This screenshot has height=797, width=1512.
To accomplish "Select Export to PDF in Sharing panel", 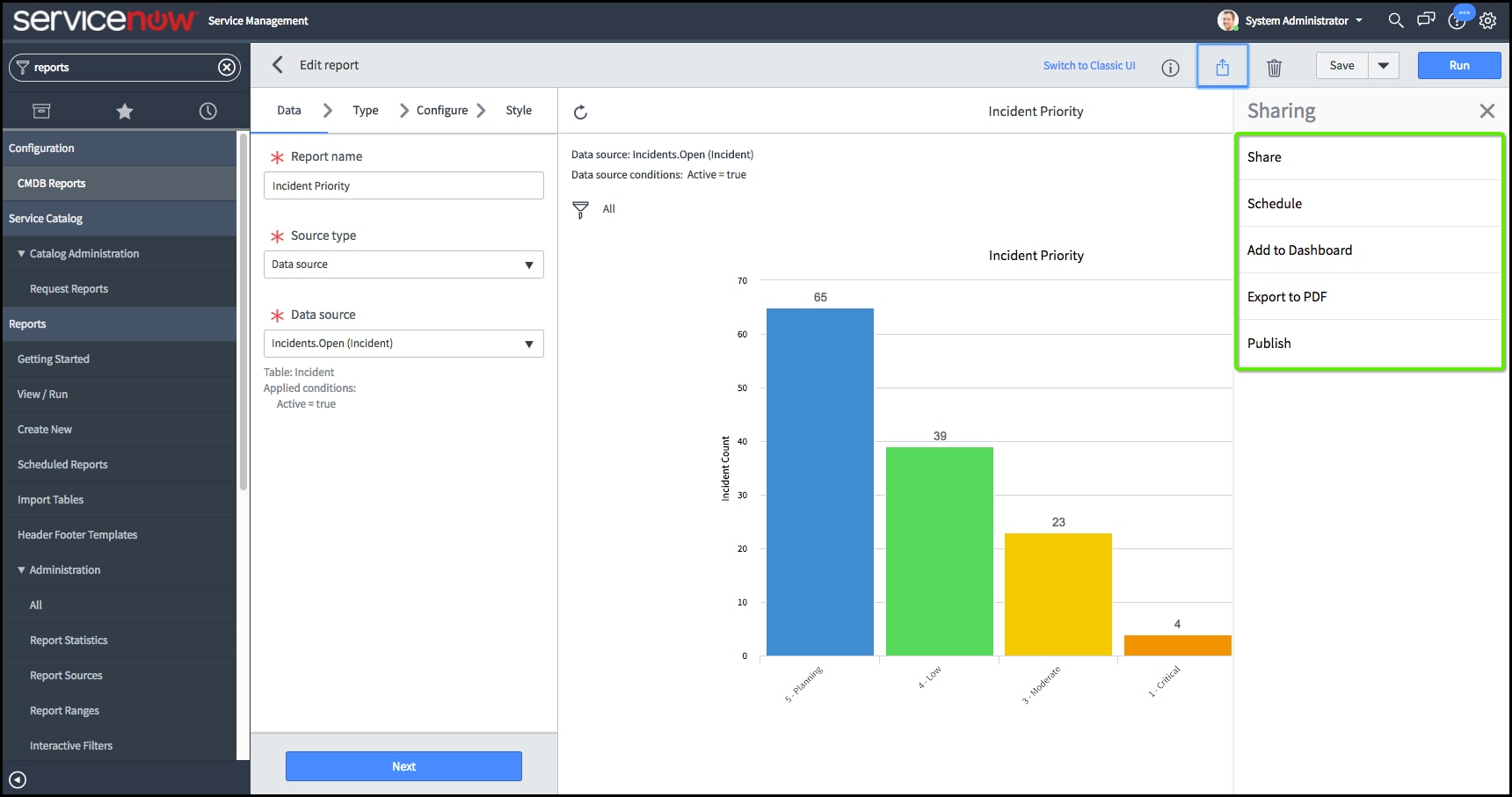I will pyautogui.click(x=1287, y=297).
